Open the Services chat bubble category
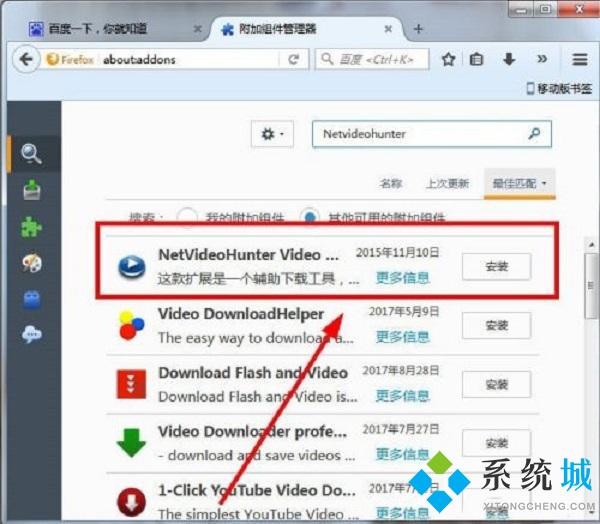The height and width of the screenshot is (524, 600). pos(32,335)
